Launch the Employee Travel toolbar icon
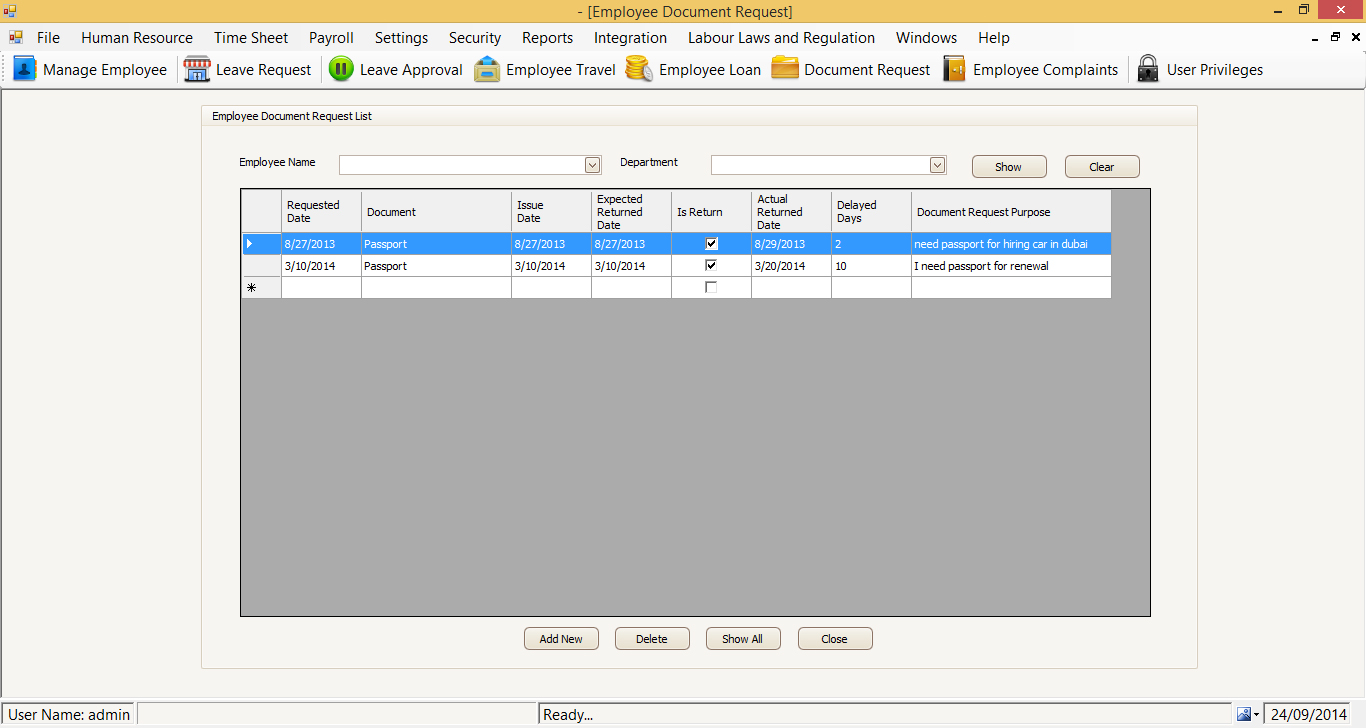Viewport: 1366px width, 728px height. click(x=487, y=69)
